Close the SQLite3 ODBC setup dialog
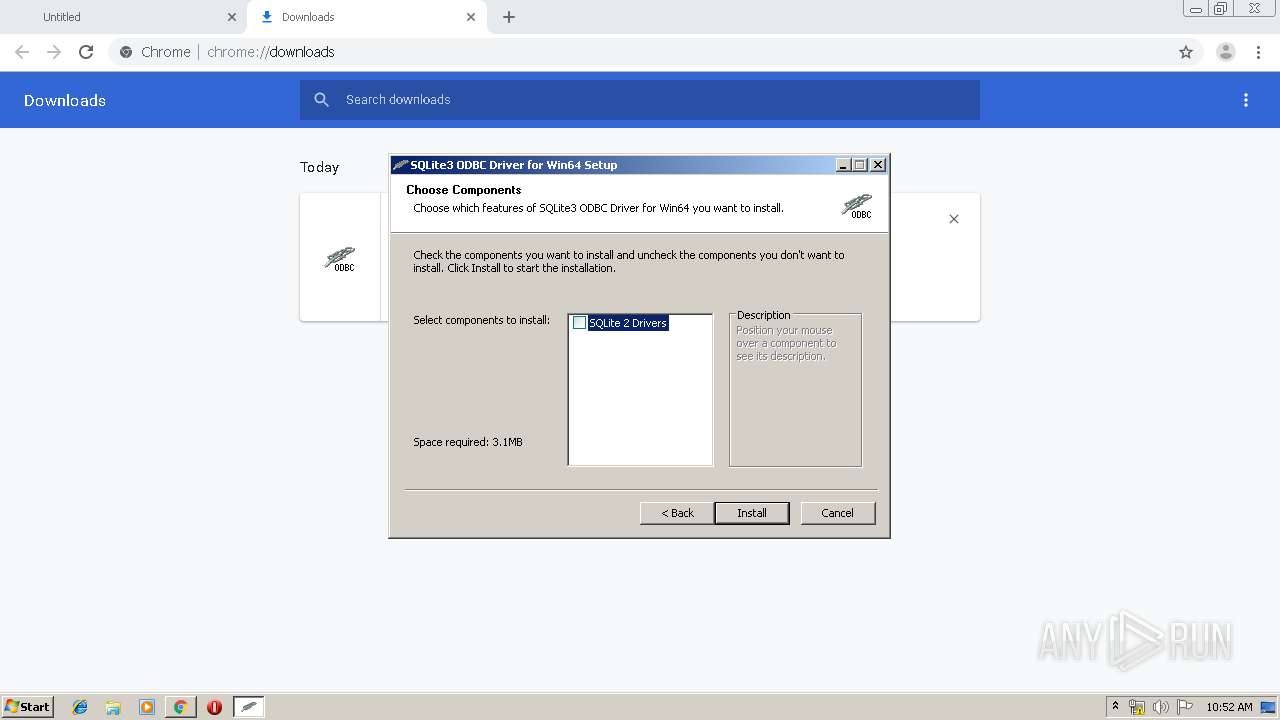The height and width of the screenshot is (720, 1280). click(x=878, y=165)
